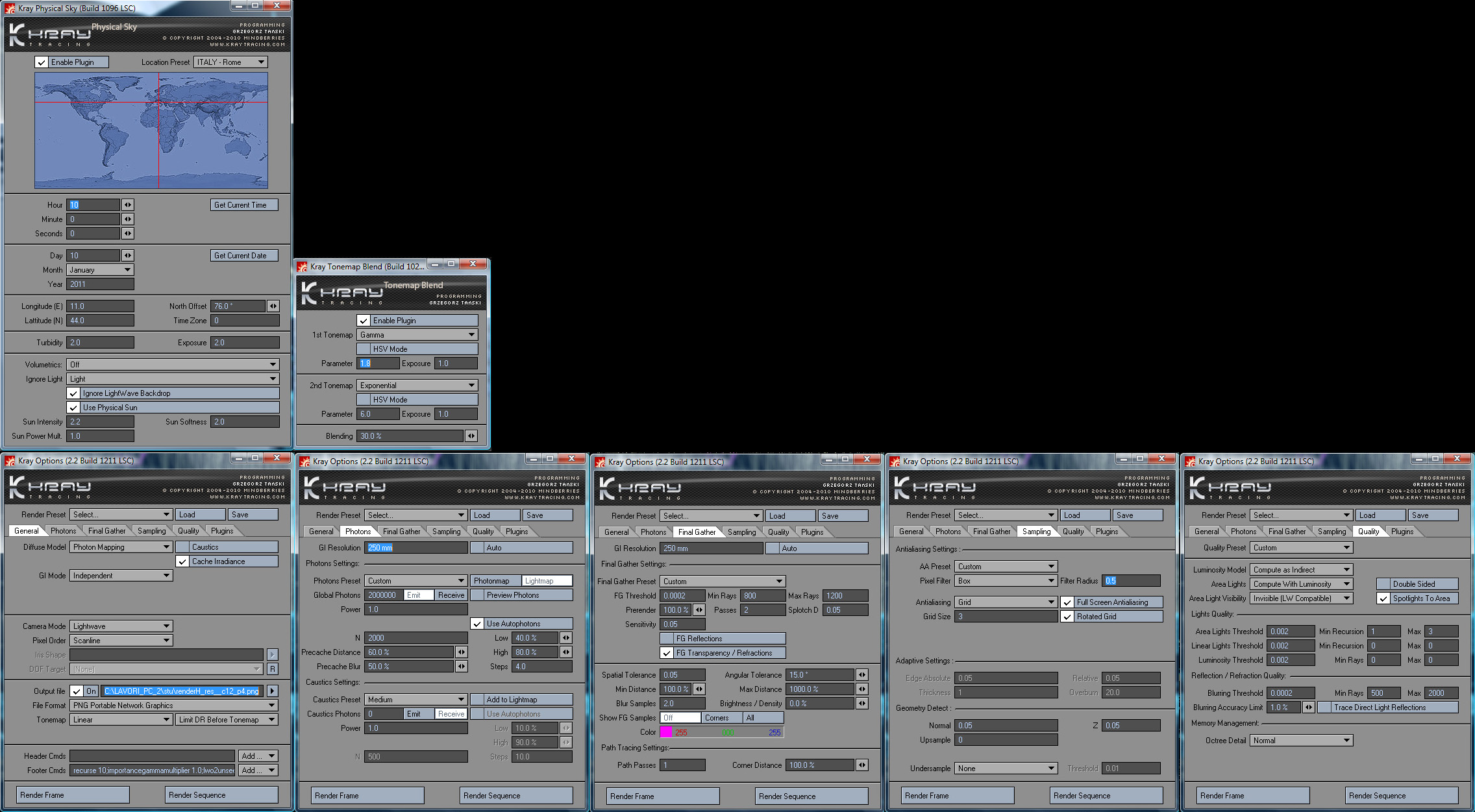The image size is (1475, 812).
Task: Click the Blending percentage arrow stepper
Action: (471, 436)
